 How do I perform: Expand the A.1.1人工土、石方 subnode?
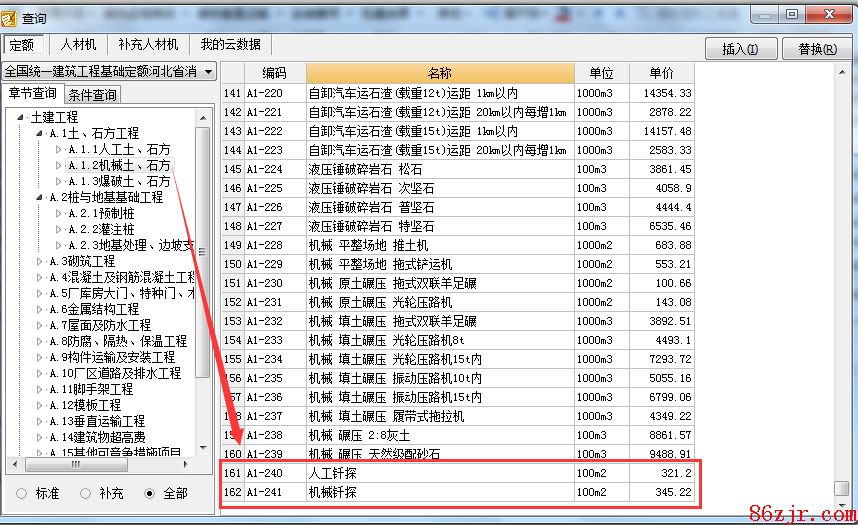[58, 149]
